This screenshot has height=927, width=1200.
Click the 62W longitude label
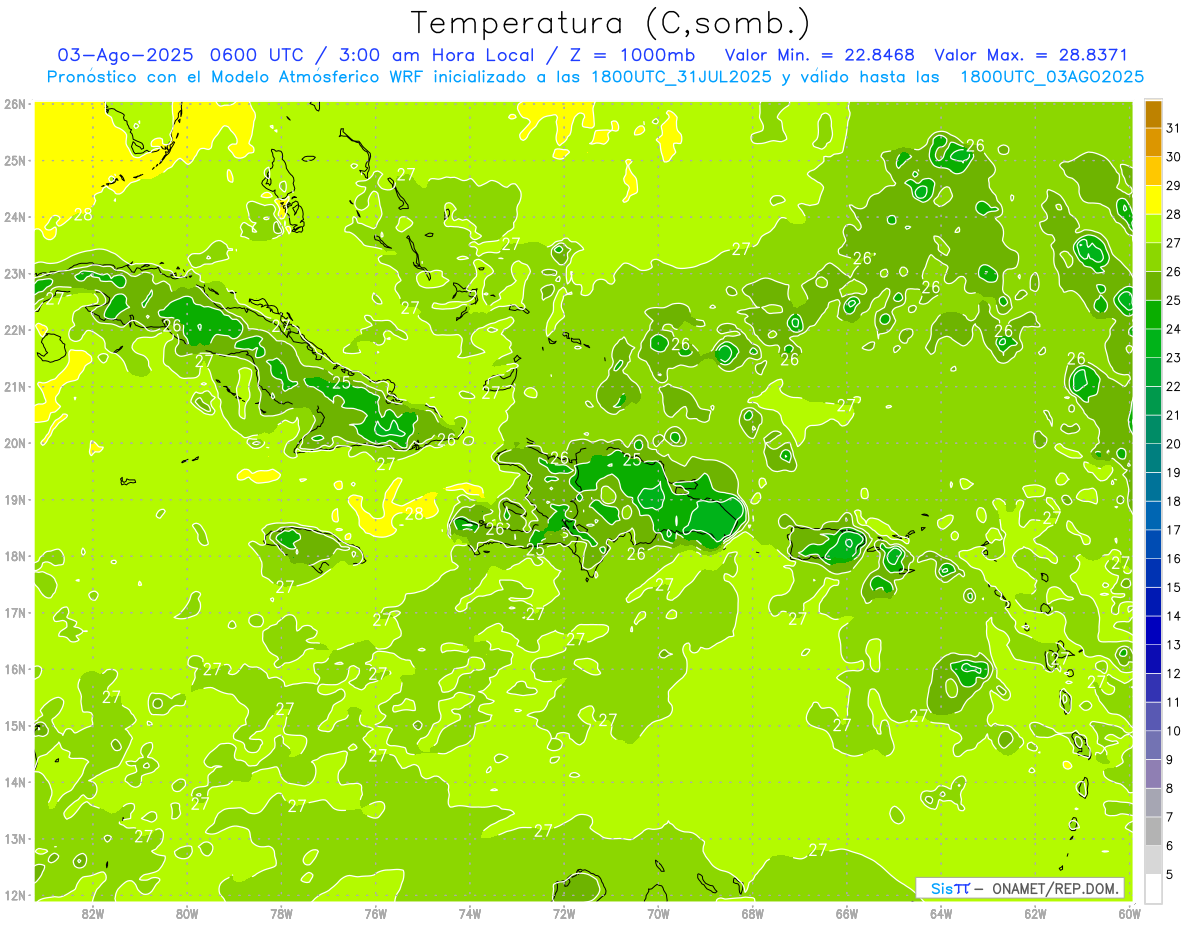tap(1035, 913)
